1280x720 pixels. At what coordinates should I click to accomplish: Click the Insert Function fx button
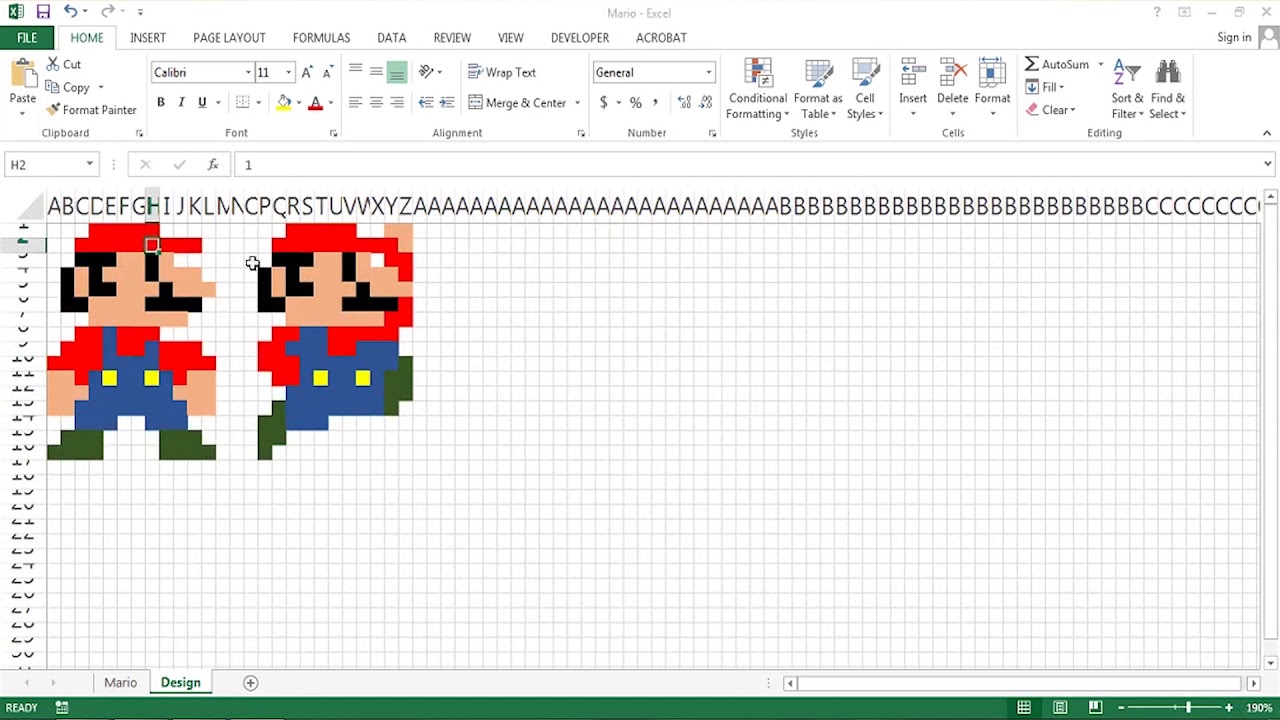(x=212, y=164)
